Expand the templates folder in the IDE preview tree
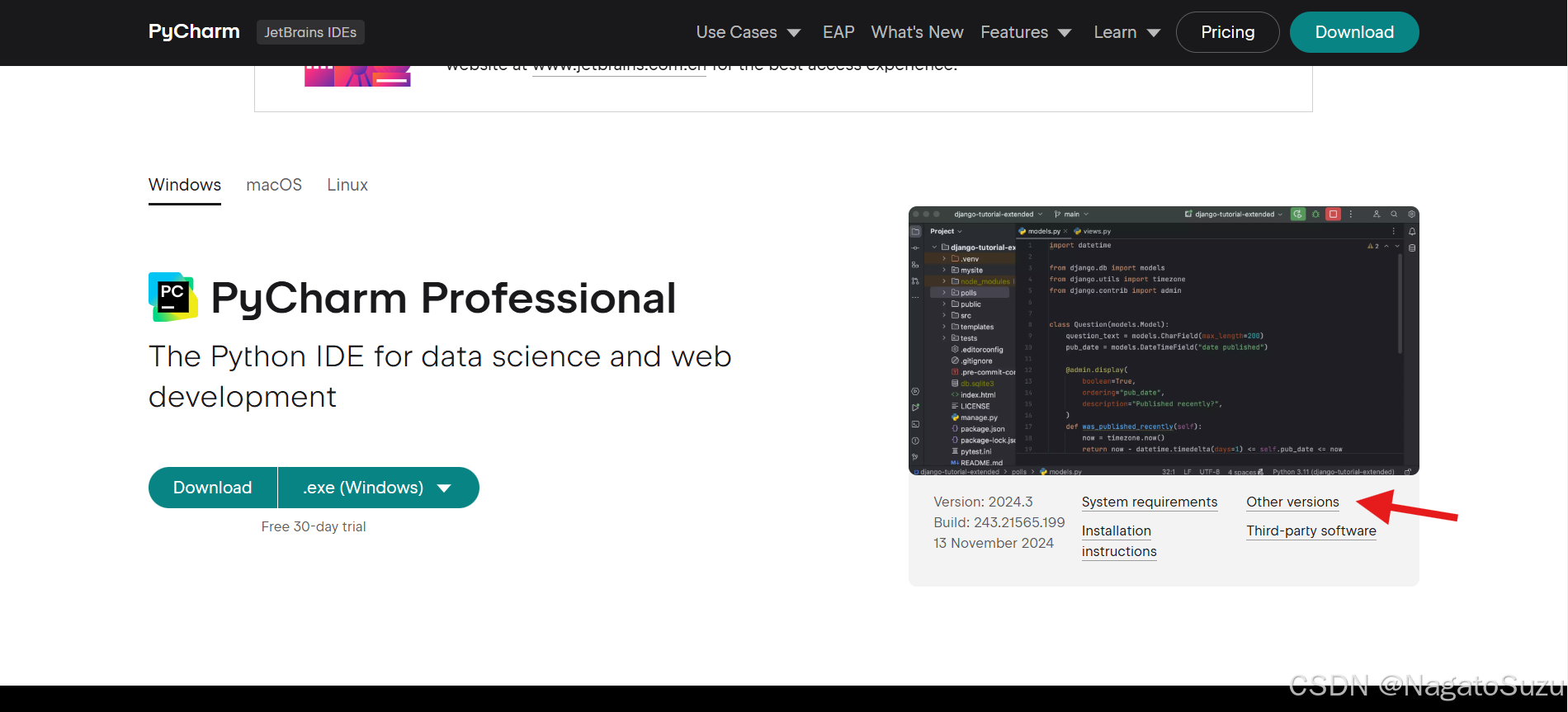The image size is (1568, 712). [945, 327]
